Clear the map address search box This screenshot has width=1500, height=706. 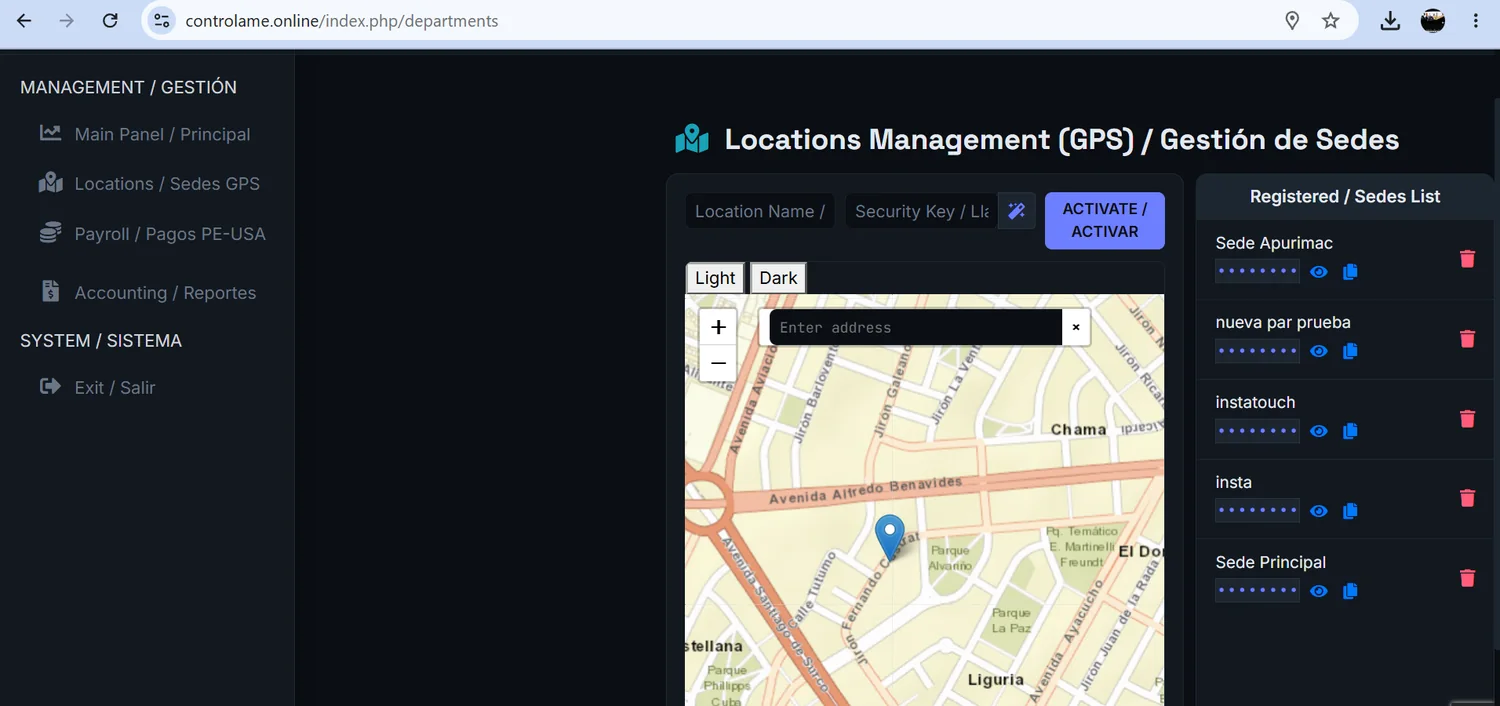1076,327
